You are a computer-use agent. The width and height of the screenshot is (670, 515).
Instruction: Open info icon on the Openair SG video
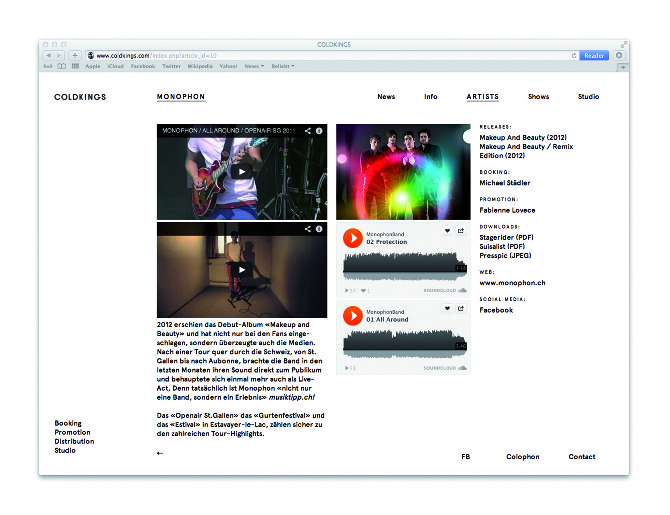[319, 131]
